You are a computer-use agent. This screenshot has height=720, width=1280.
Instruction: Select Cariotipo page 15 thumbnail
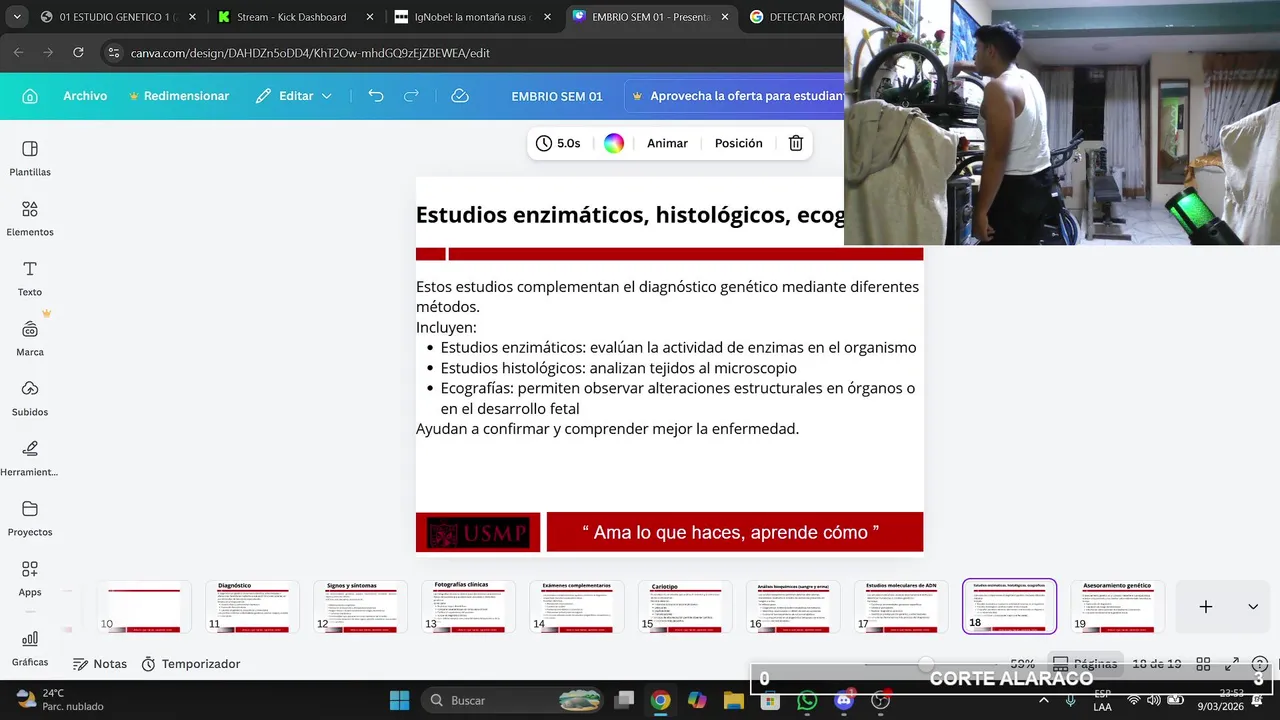tap(685, 607)
